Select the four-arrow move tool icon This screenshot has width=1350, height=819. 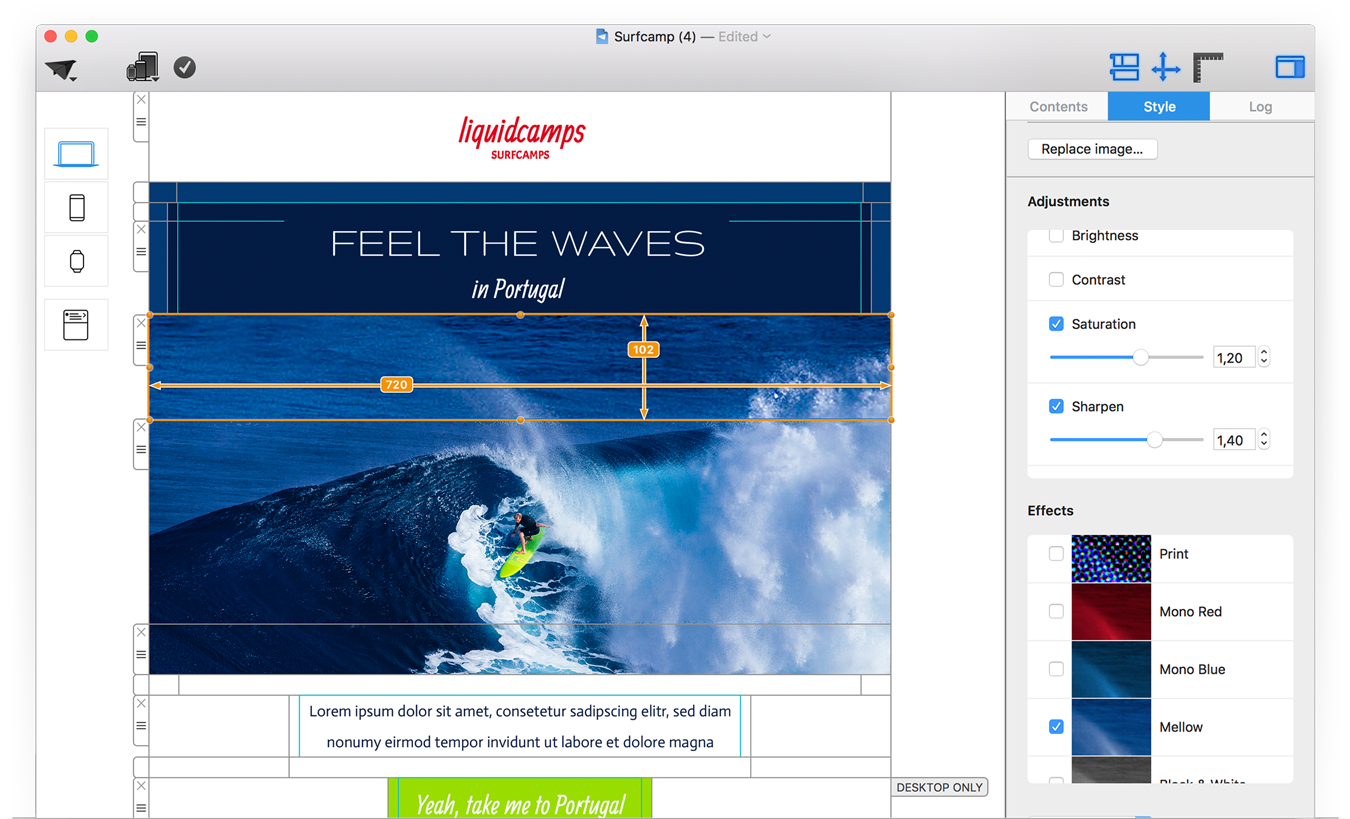pos(1166,67)
